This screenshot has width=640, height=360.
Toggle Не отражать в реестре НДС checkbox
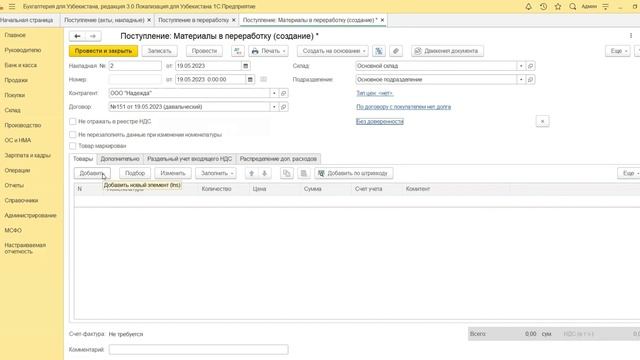pos(73,122)
